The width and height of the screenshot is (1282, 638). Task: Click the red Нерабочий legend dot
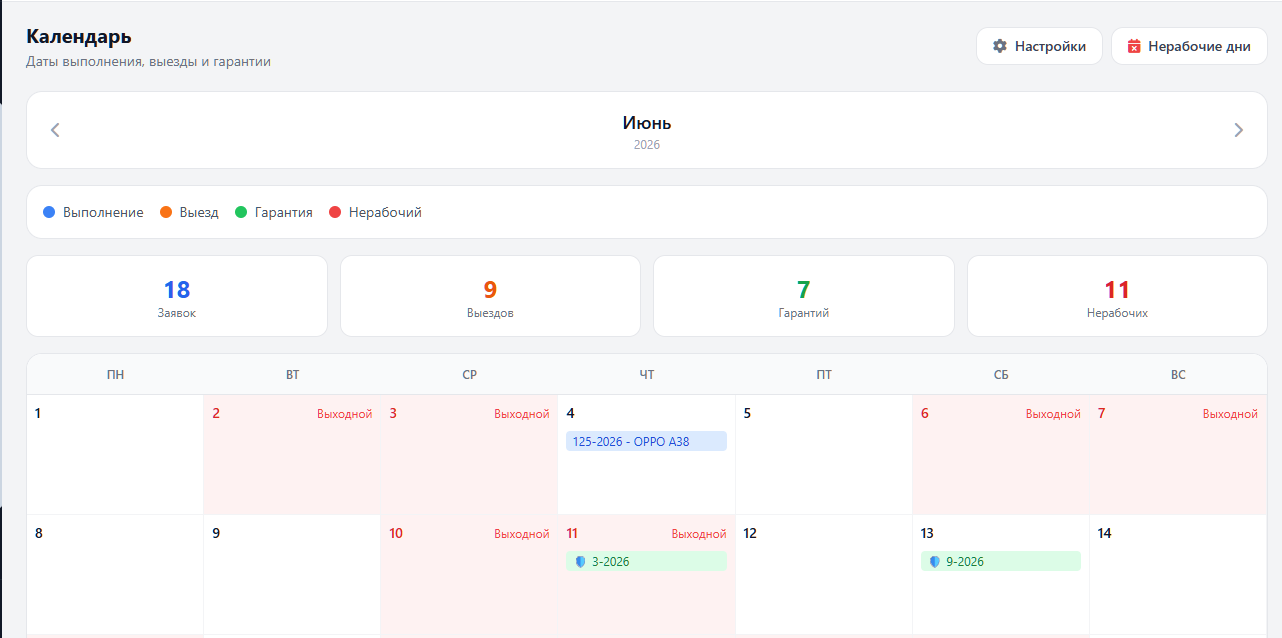[x=335, y=212]
